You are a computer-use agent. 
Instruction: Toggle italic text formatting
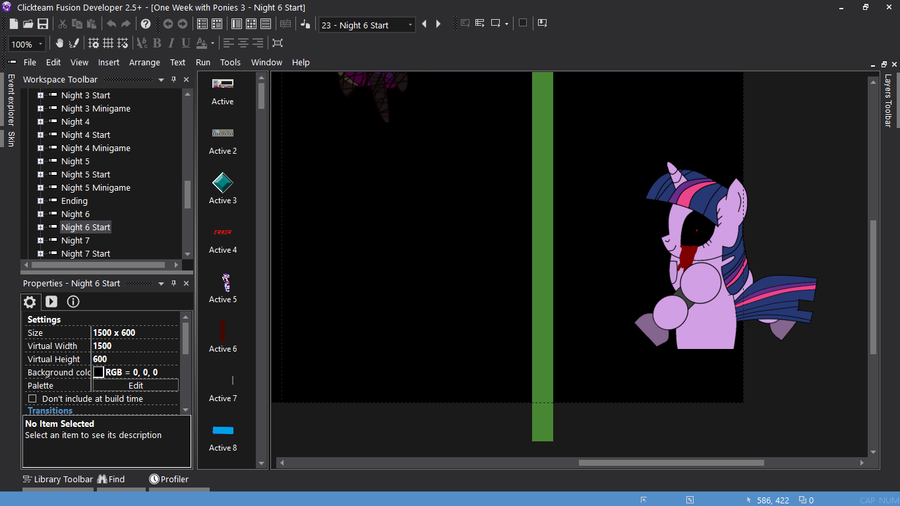[x=171, y=43]
